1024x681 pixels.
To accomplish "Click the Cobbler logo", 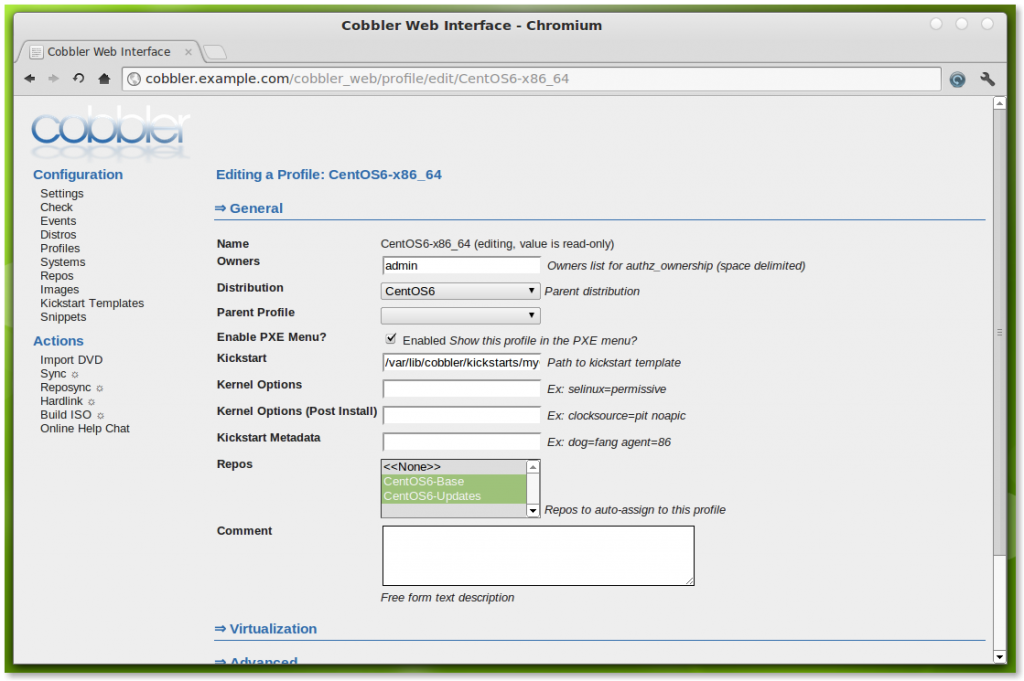I will click(x=110, y=130).
